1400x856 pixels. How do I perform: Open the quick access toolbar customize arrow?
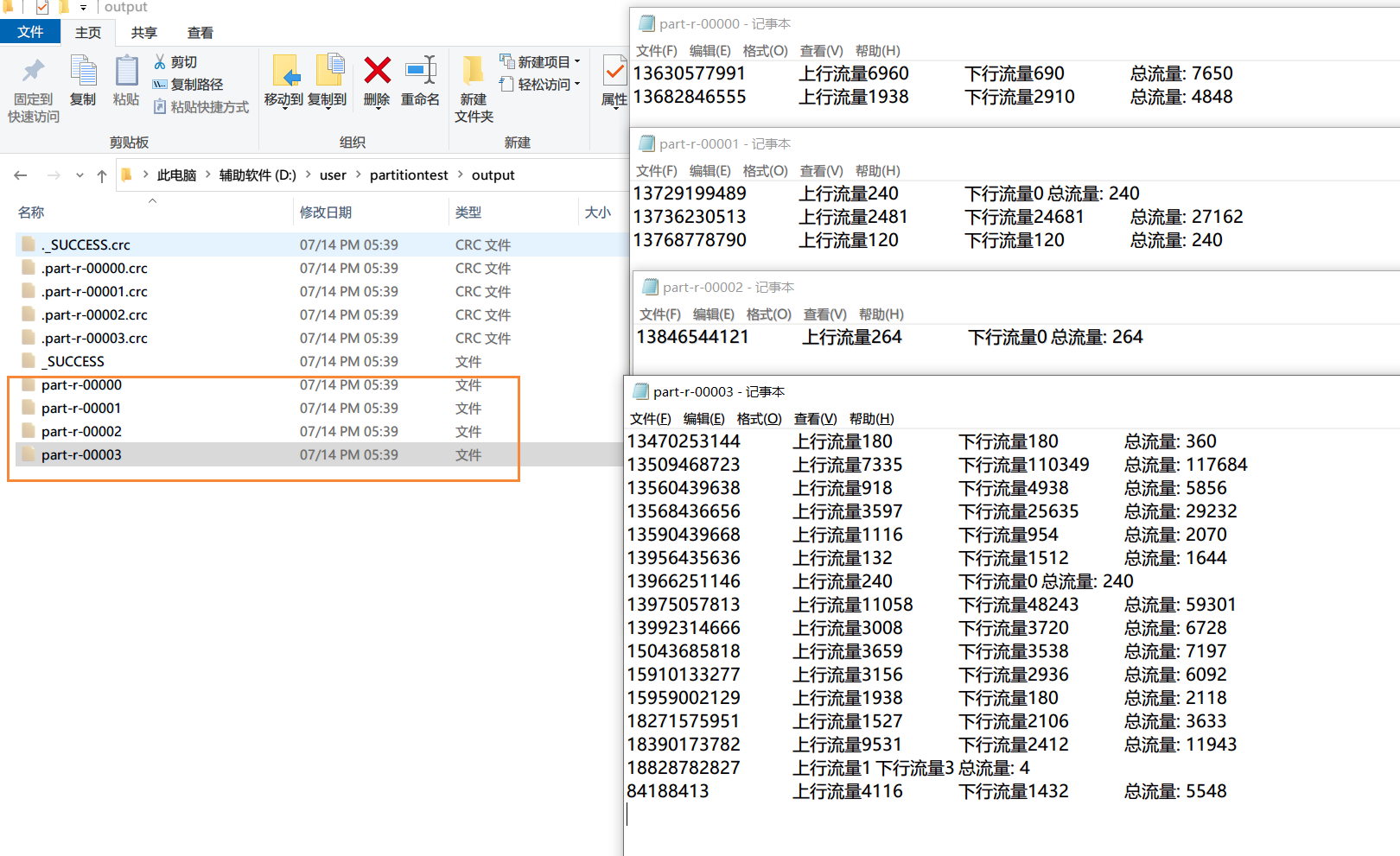click(84, 7)
